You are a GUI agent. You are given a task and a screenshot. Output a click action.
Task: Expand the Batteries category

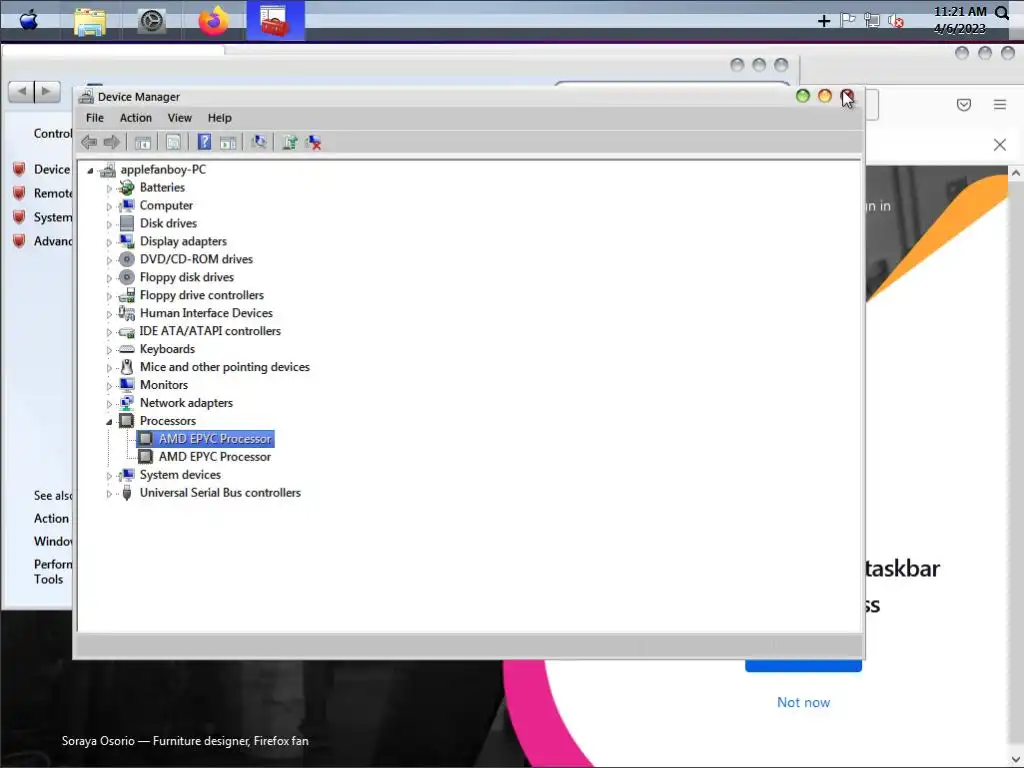109,188
